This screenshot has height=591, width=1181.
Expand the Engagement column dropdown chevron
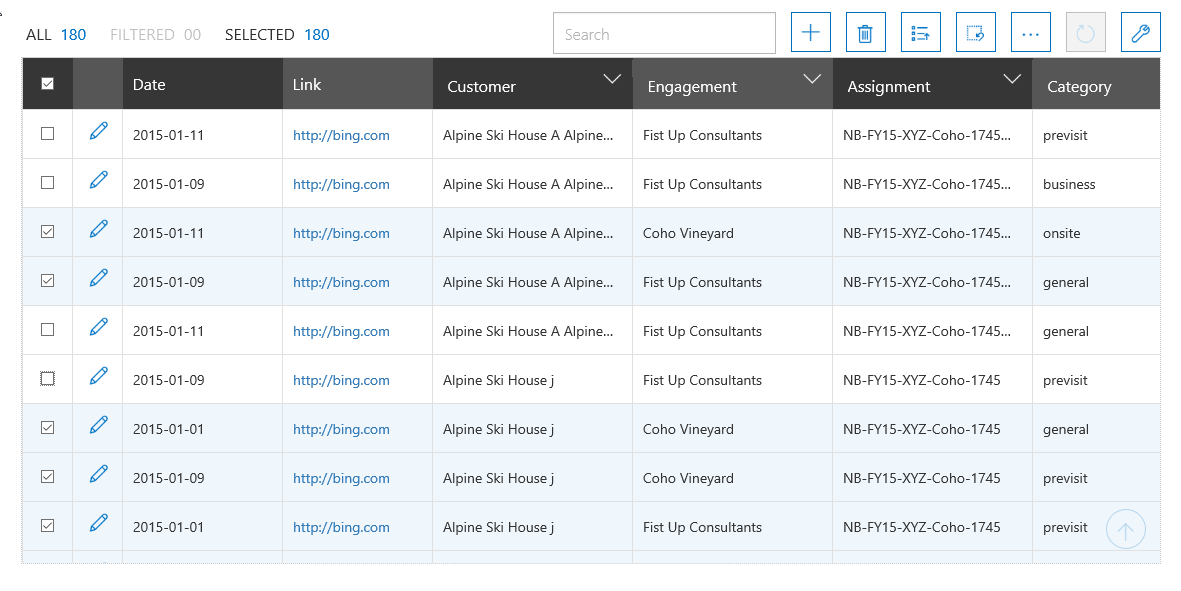[x=812, y=78]
